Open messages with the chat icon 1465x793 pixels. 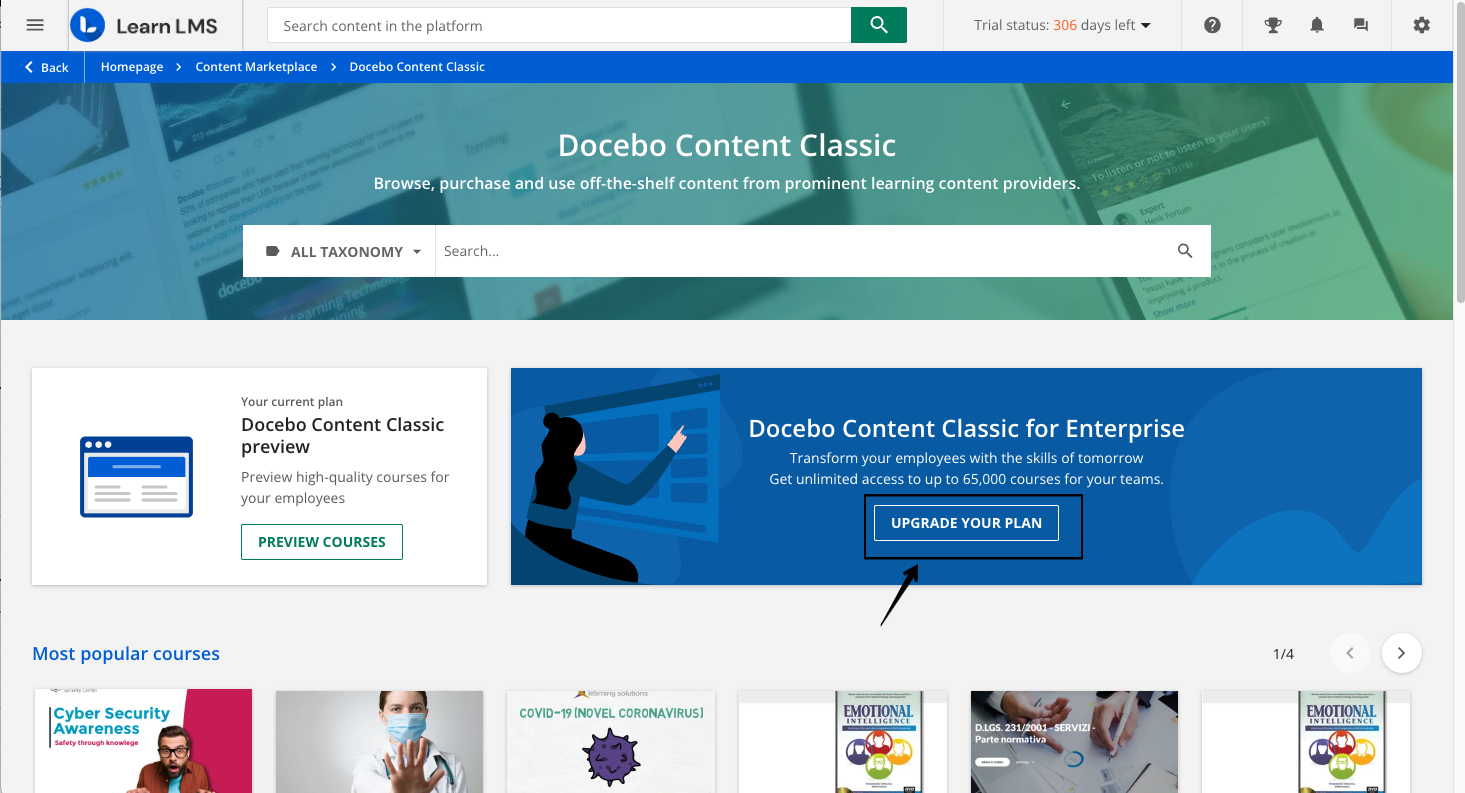point(1361,24)
